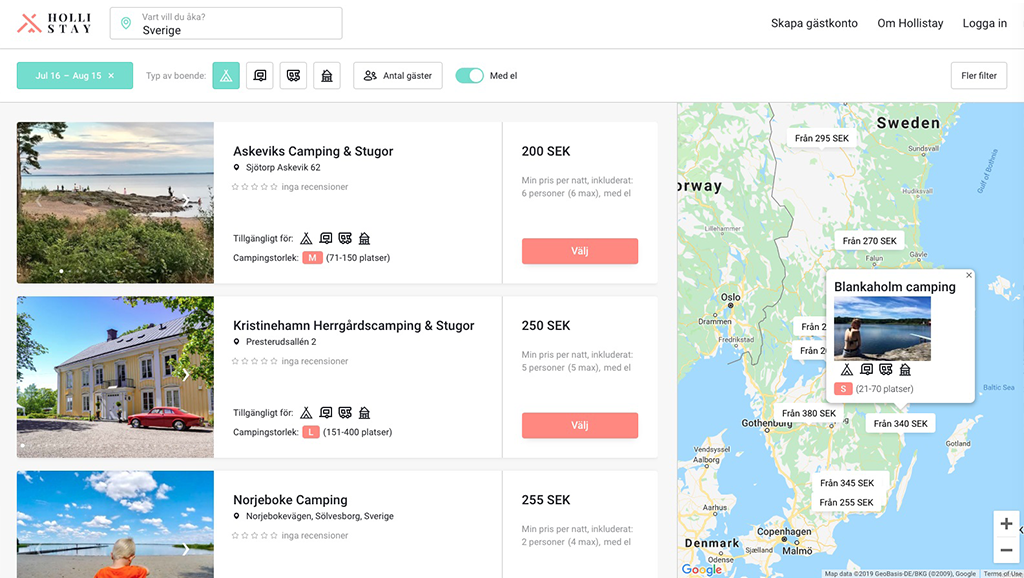The image size is (1024, 578).
Task: Select the tent accommodation type filter
Action: tap(226, 76)
